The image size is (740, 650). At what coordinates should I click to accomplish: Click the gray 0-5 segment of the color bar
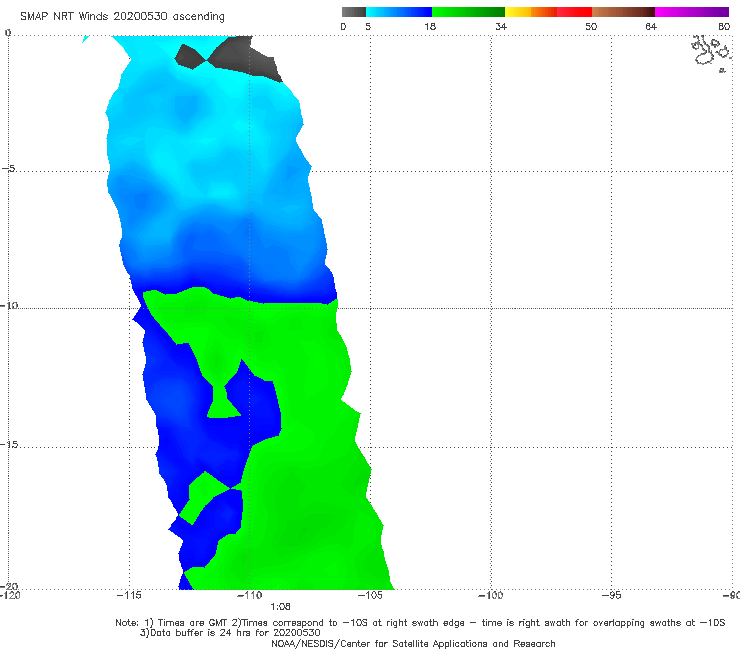pos(353,12)
